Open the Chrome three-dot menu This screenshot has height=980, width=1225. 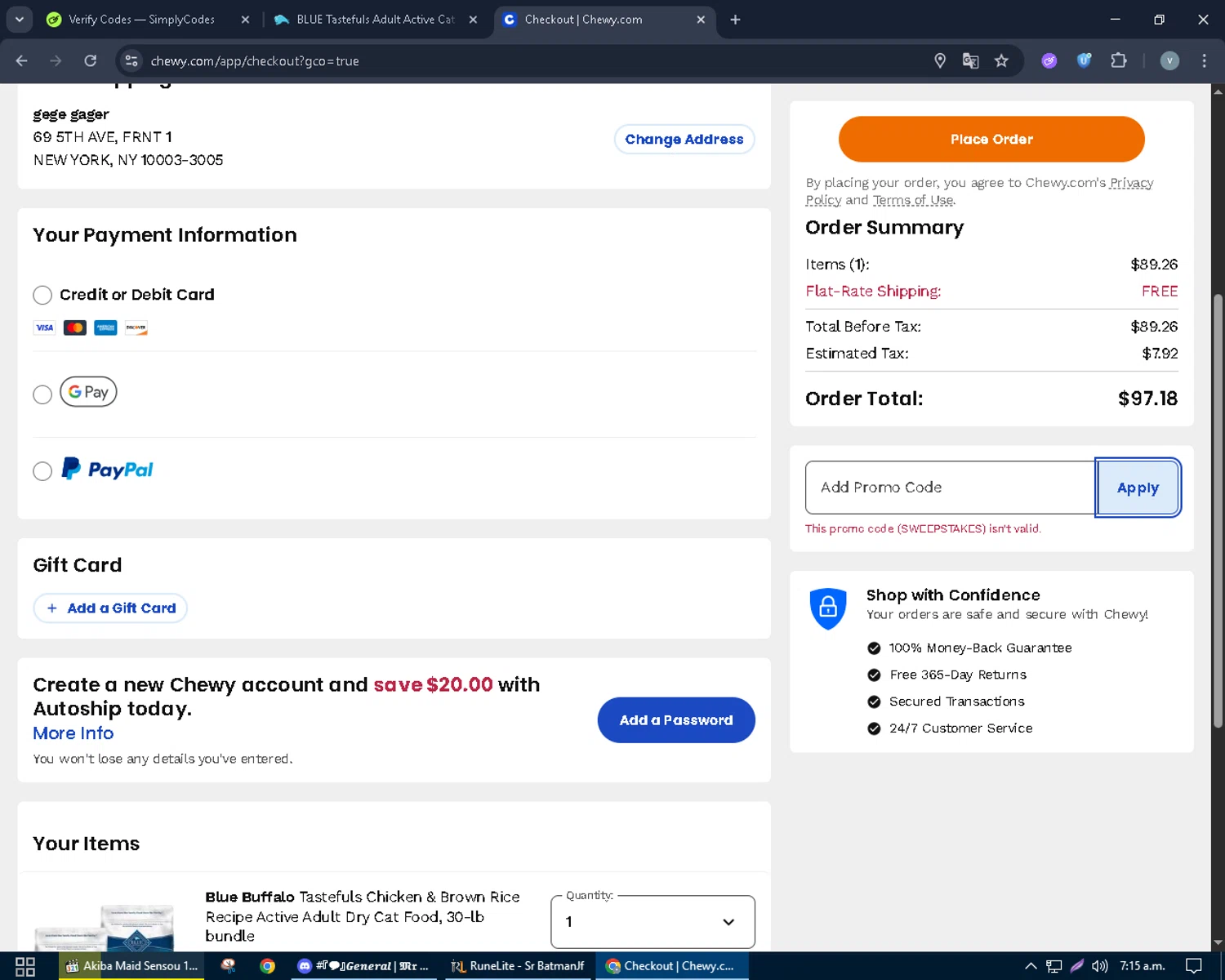click(1204, 60)
